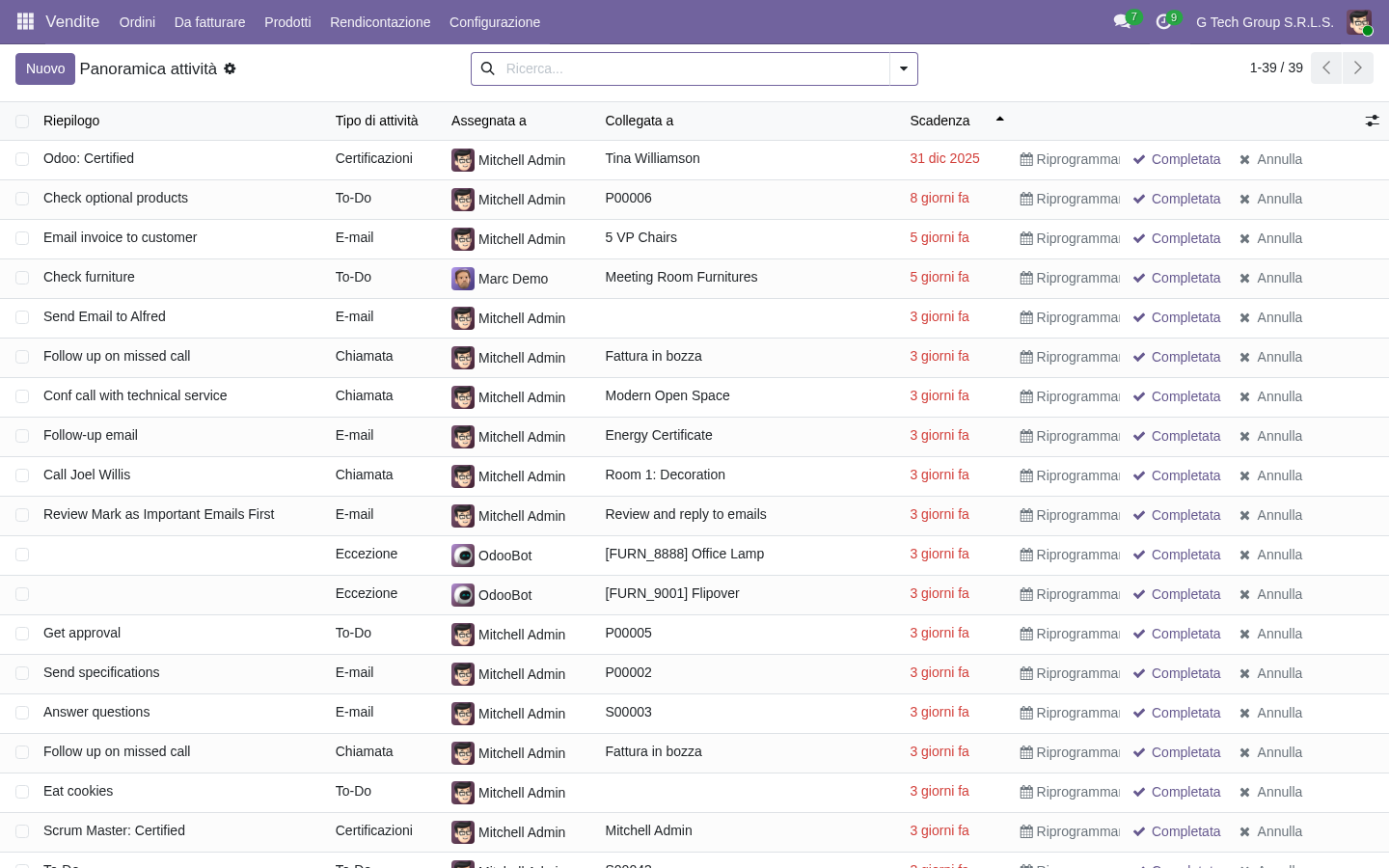Open the Rendicontazione menu
The image size is (1389, 868).
point(380,22)
